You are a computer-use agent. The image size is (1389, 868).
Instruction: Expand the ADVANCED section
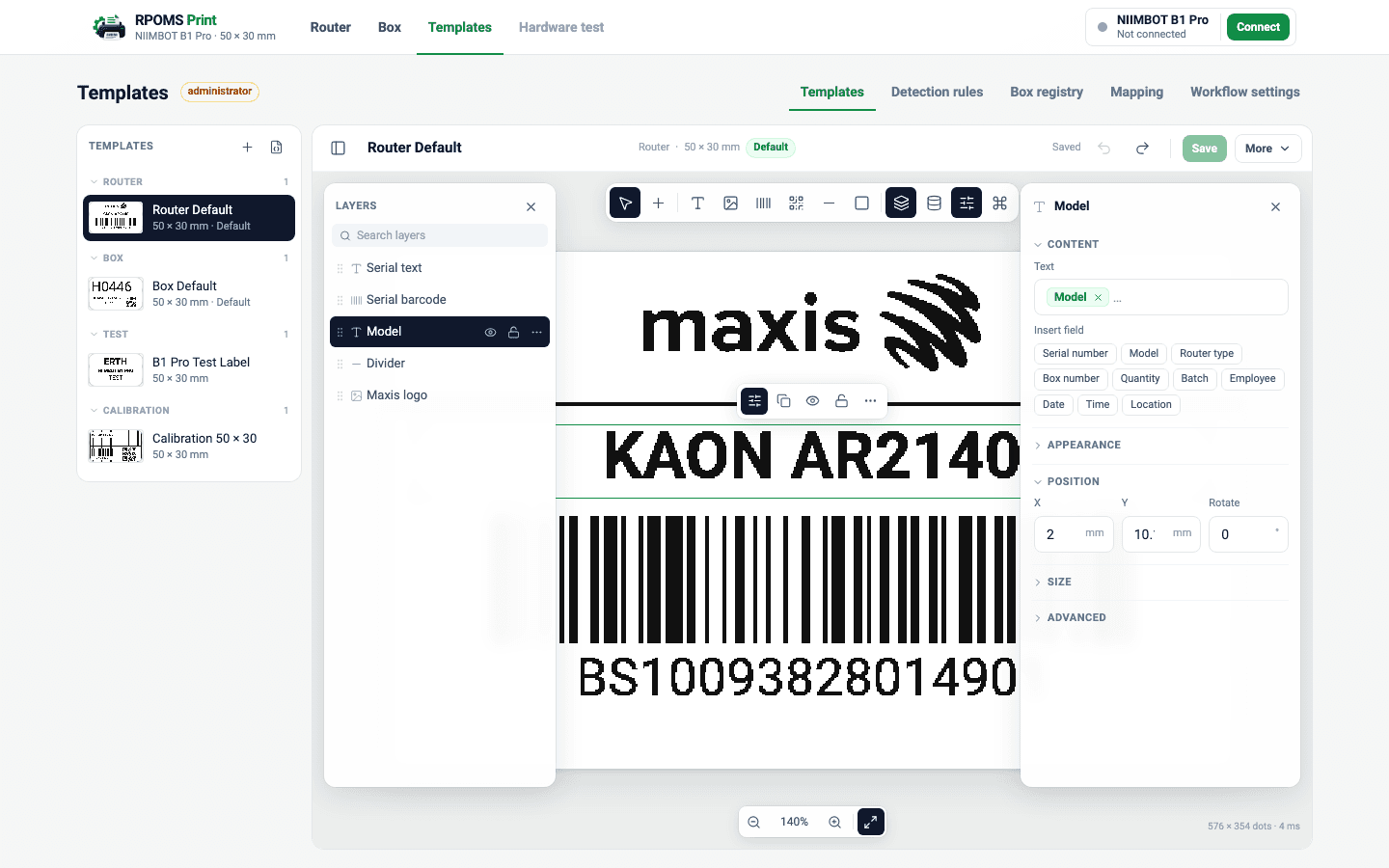point(1070,617)
